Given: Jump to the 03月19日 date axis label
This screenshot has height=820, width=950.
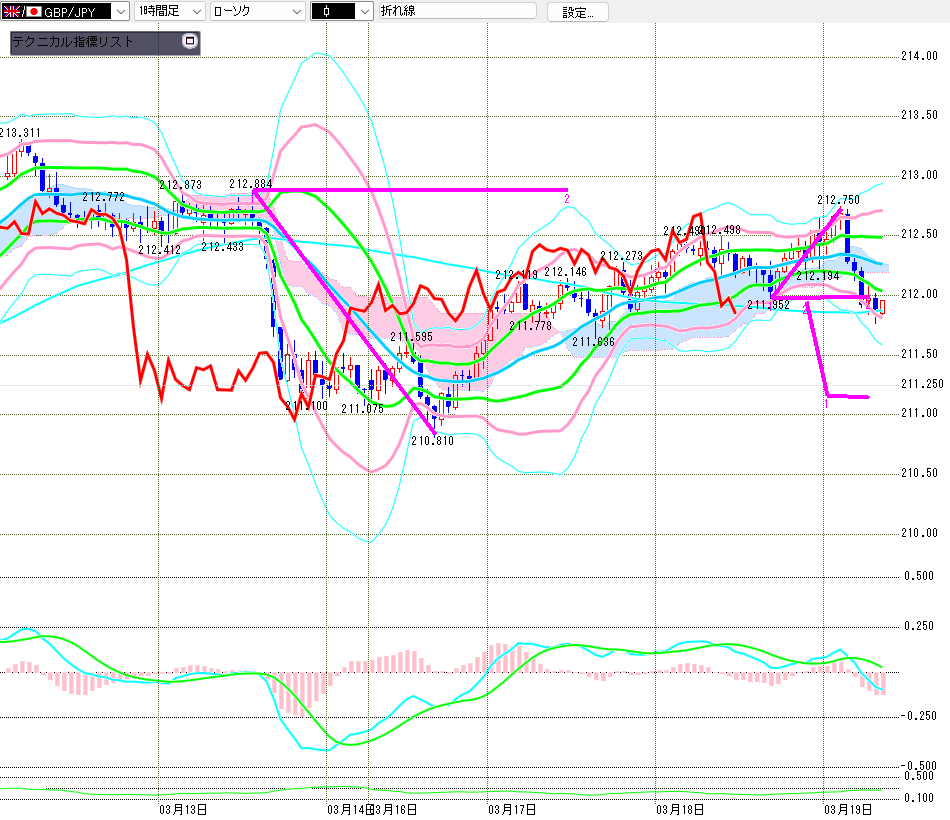Looking at the screenshot, I should coord(845,808).
